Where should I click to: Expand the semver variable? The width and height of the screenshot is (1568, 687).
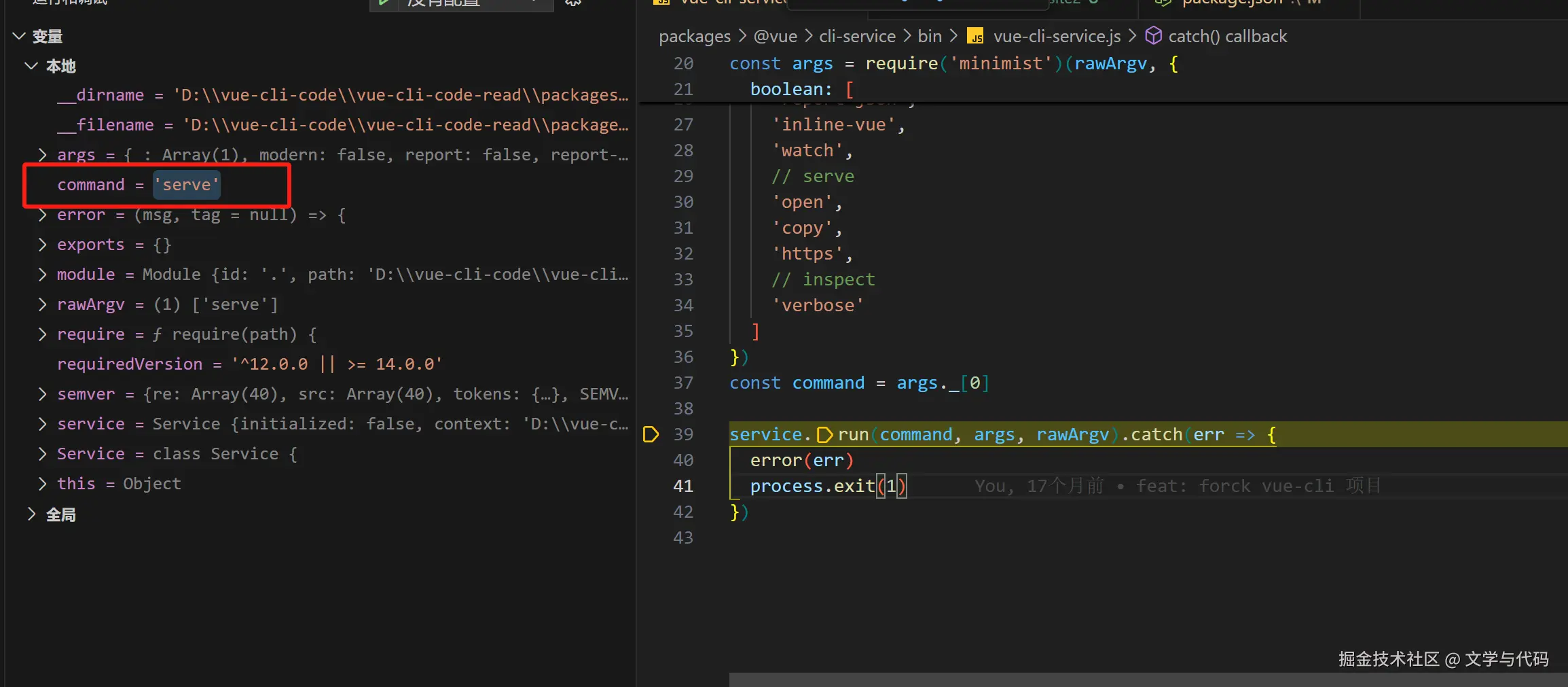43,394
